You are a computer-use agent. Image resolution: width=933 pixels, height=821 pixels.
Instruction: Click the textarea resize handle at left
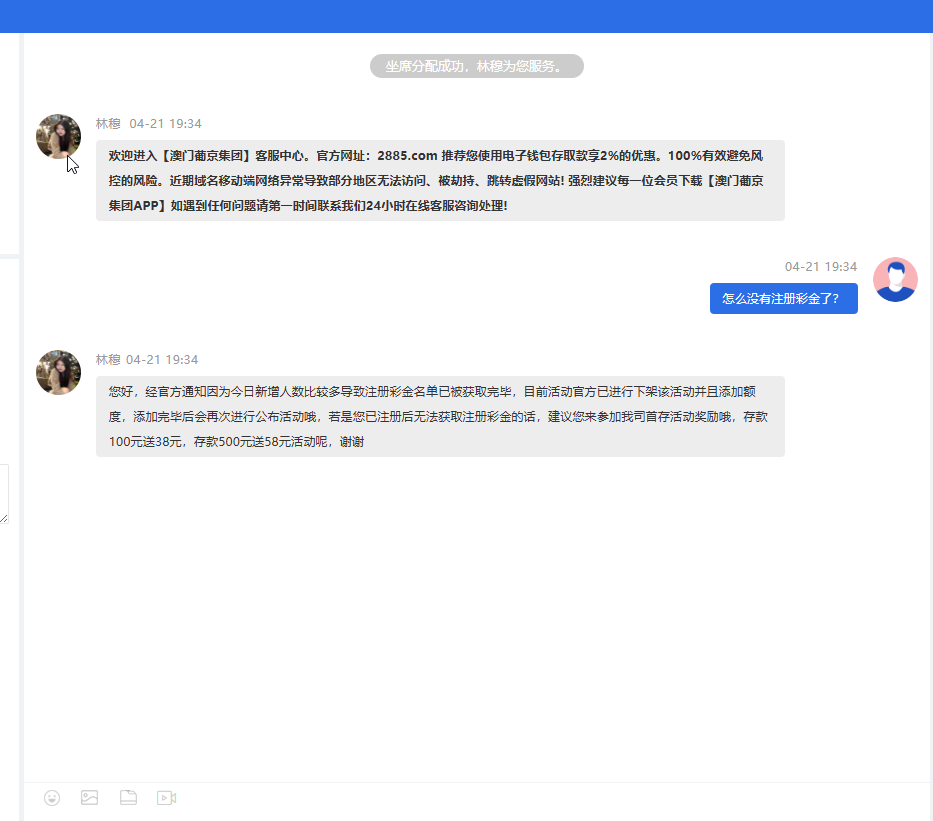[4, 518]
